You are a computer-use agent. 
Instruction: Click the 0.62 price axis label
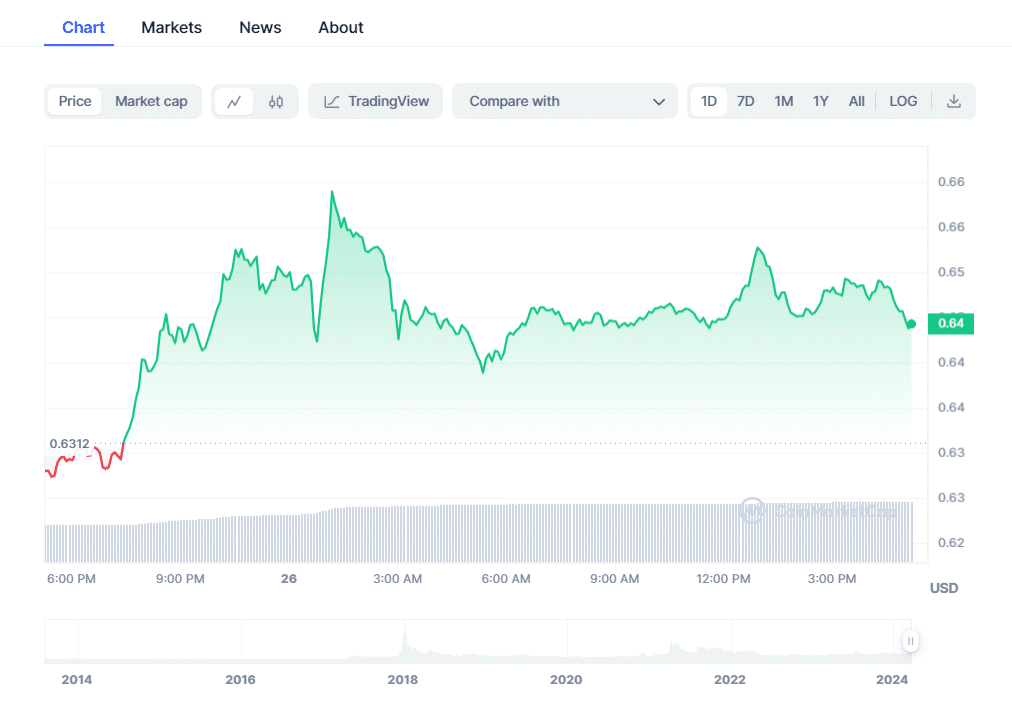[951, 543]
